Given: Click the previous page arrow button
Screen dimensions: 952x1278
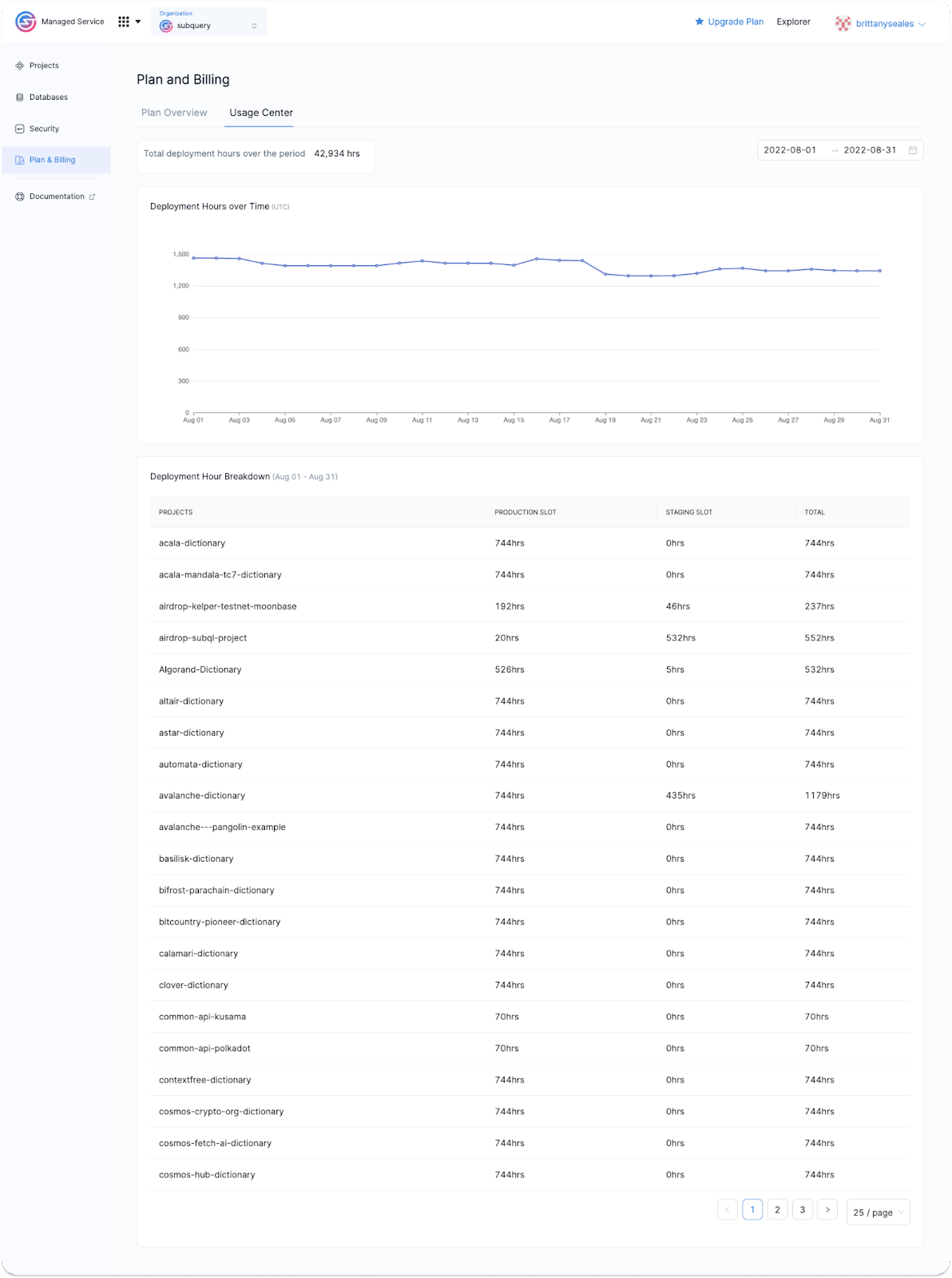Looking at the screenshot, I should click(727, 1209).
